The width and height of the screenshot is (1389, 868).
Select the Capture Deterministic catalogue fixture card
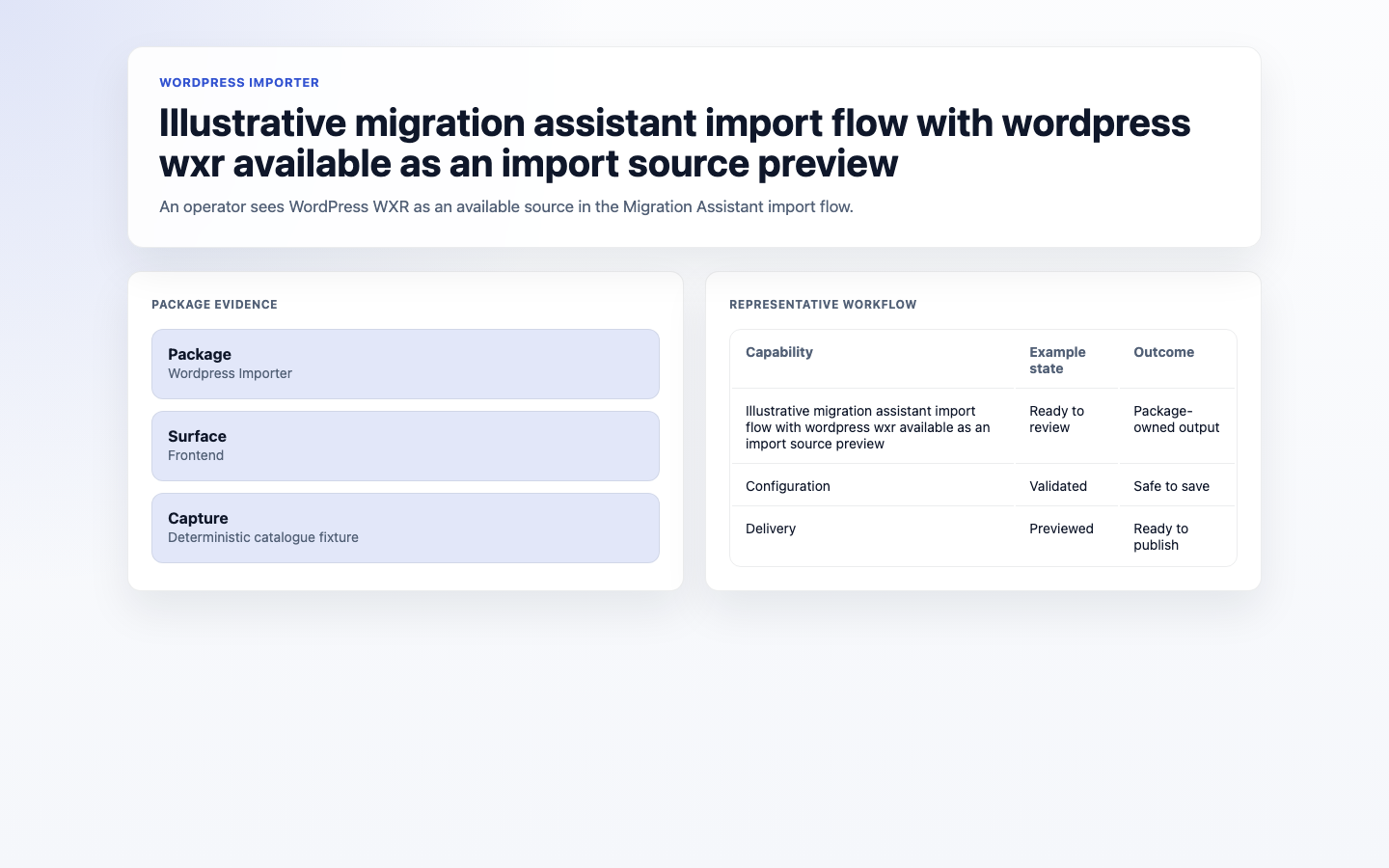pos(405,529)
